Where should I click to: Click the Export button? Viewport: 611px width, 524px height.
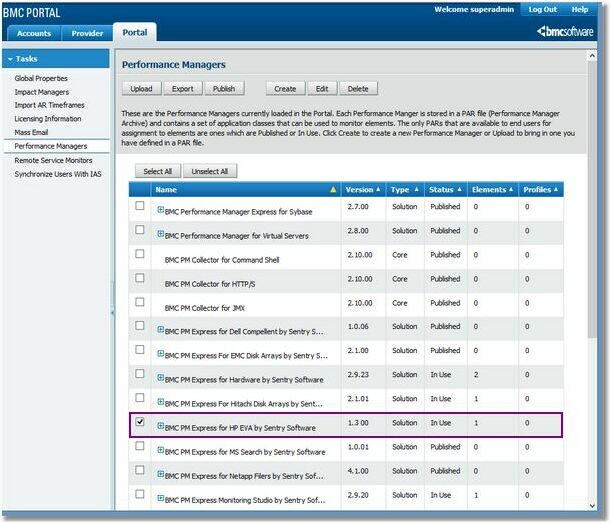pos(183,89)
